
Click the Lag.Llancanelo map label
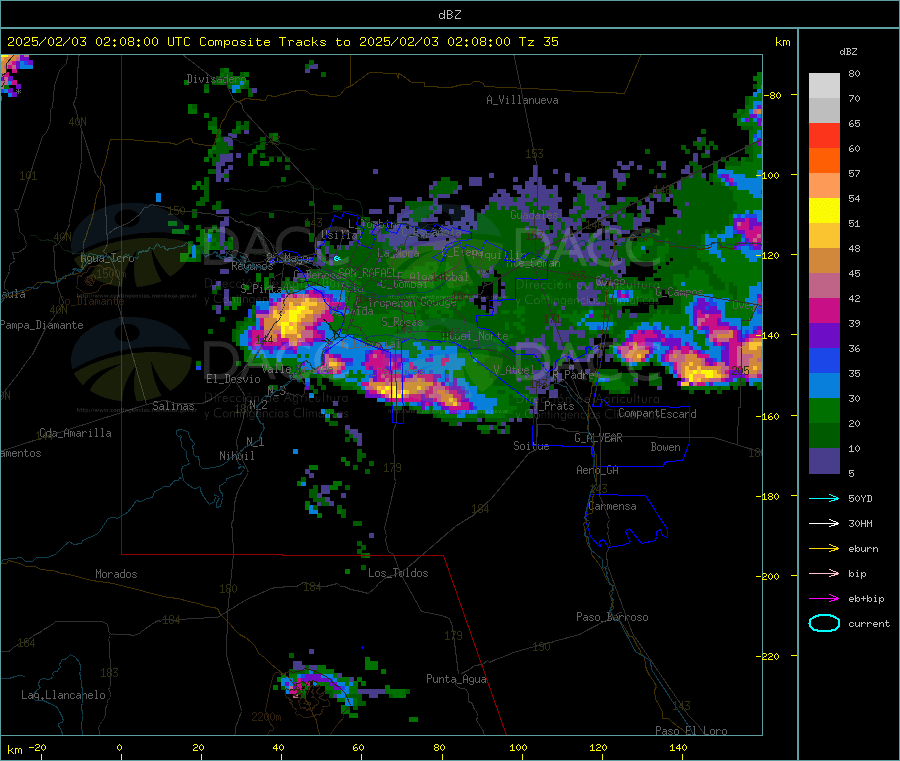pos(63,695)
